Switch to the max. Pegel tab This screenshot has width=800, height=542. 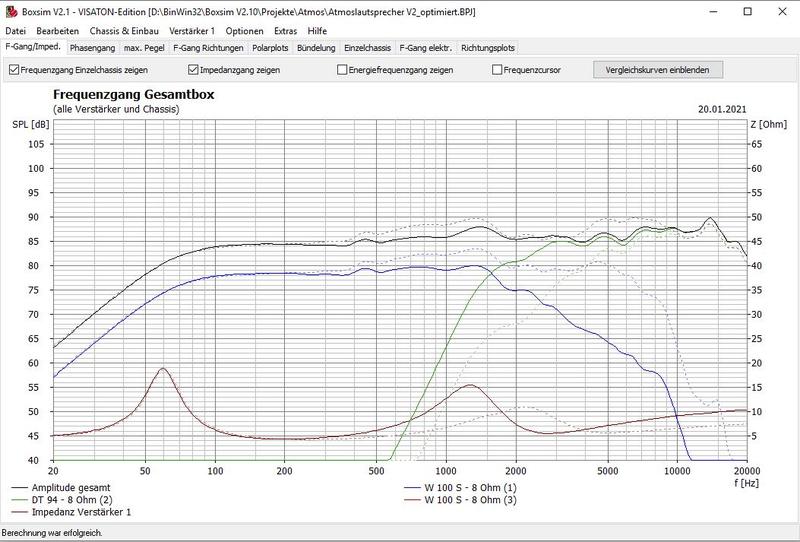coord(145,47)
